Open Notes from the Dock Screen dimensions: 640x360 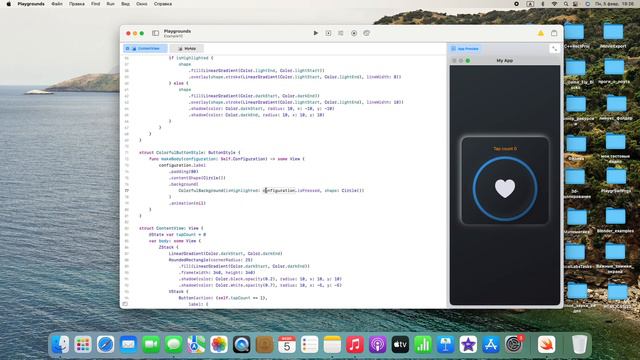point(332,344)
